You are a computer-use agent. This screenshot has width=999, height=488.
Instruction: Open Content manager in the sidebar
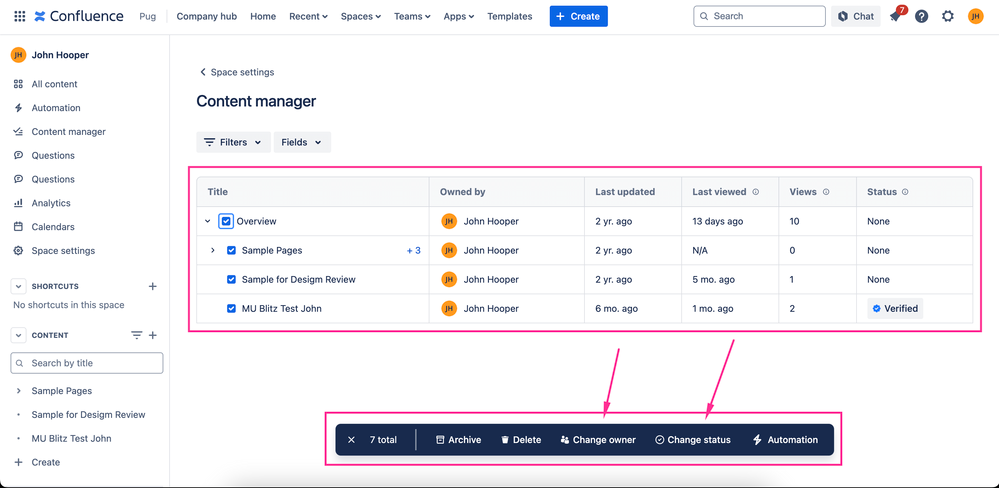pyautogui.click(x=69, y=132)
